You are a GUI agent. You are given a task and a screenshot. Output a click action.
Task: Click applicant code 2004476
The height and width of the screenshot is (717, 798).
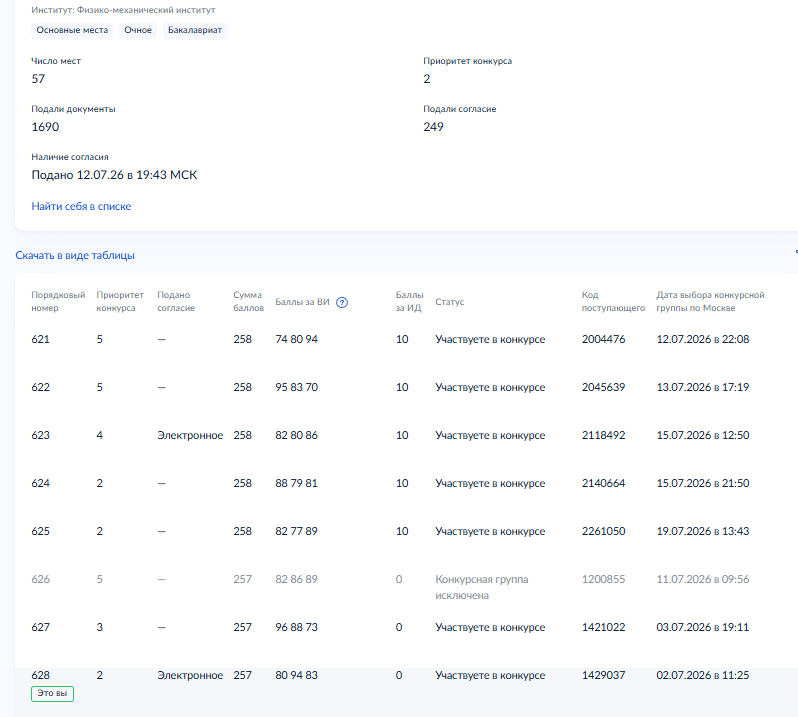tap(604, 339)
